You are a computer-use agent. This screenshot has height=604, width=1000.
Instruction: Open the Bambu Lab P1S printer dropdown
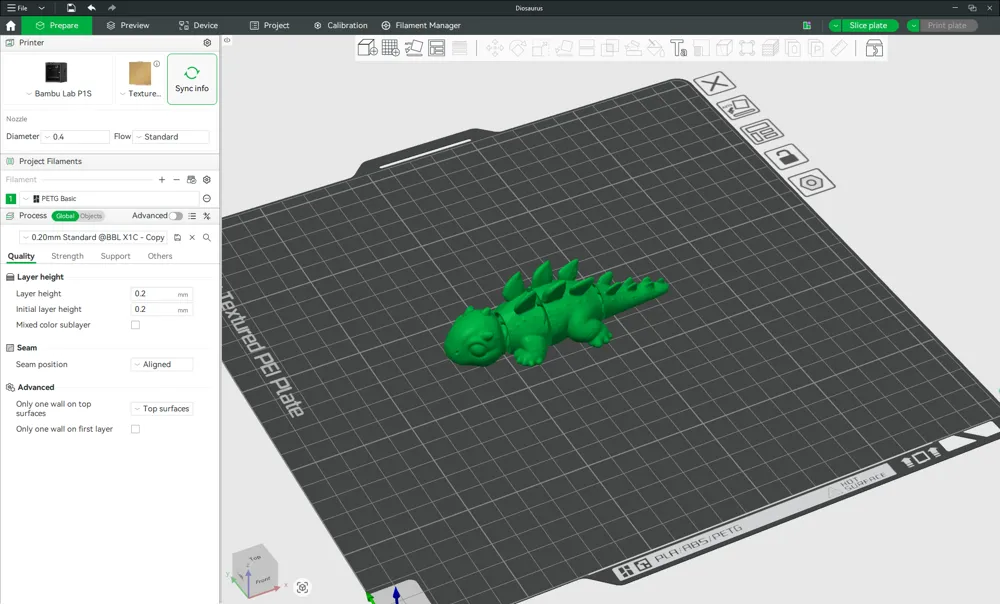point(59,94)
